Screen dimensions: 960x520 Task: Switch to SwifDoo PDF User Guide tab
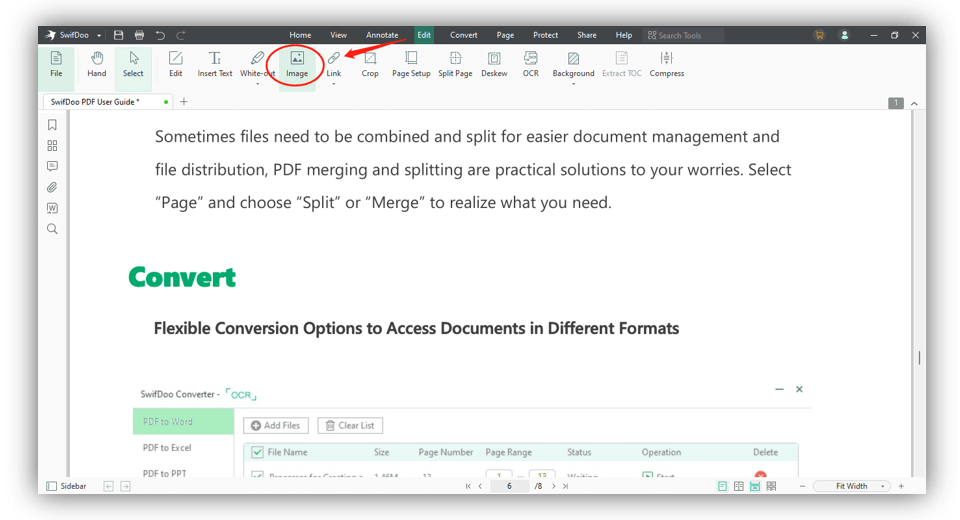click(96, 102)
